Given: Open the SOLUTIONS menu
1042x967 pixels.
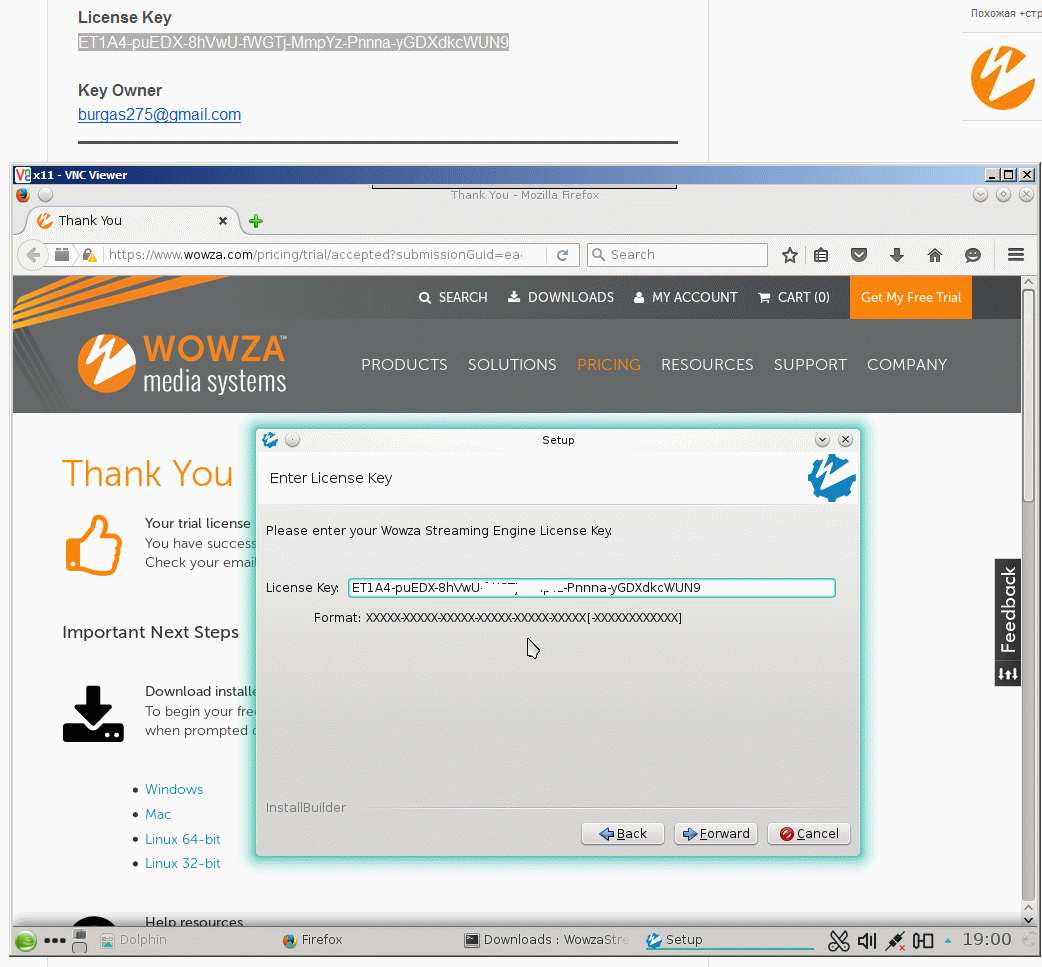Looking at the screenshot, I should [512, 365].
